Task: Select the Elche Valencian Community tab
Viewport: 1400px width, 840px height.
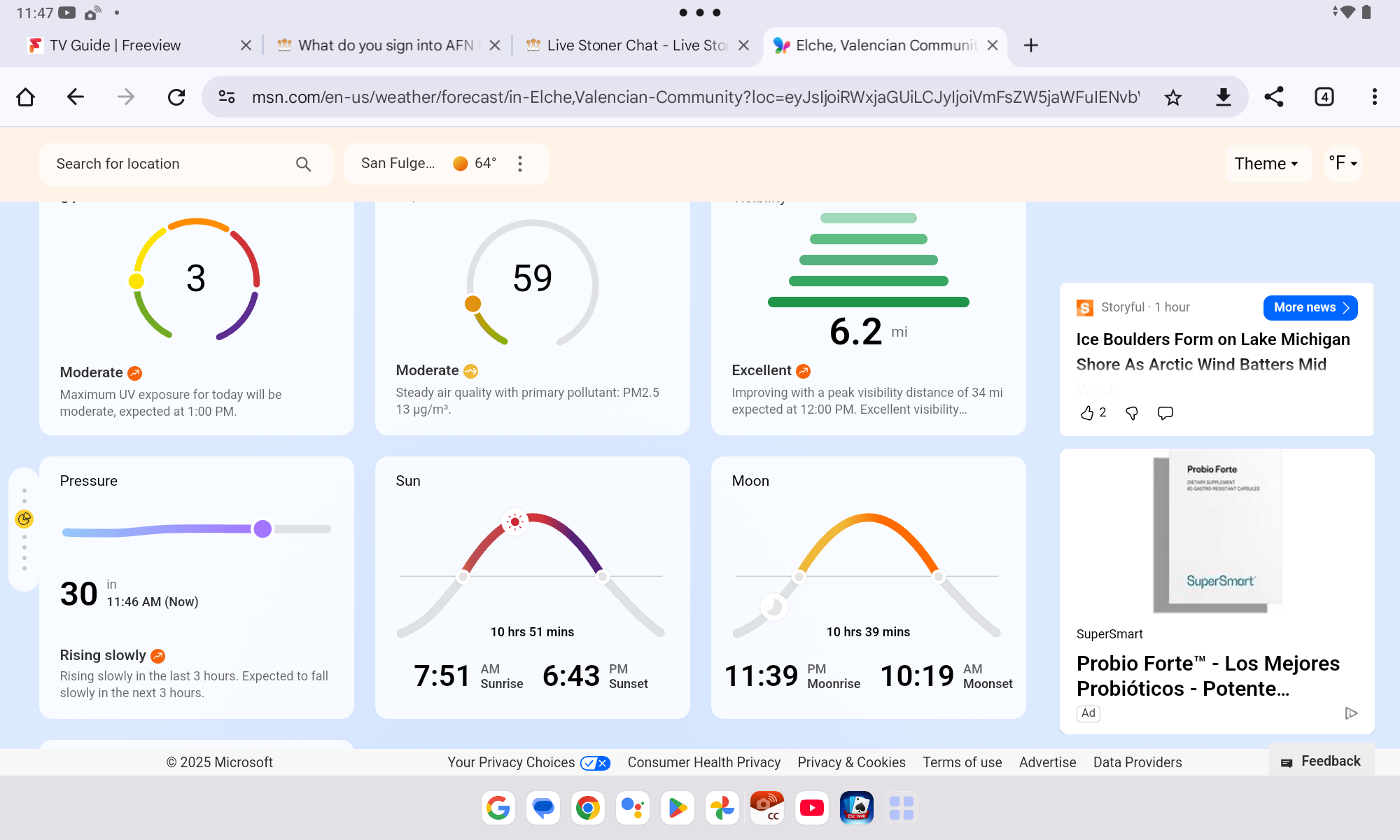Action: coord(875,45)
